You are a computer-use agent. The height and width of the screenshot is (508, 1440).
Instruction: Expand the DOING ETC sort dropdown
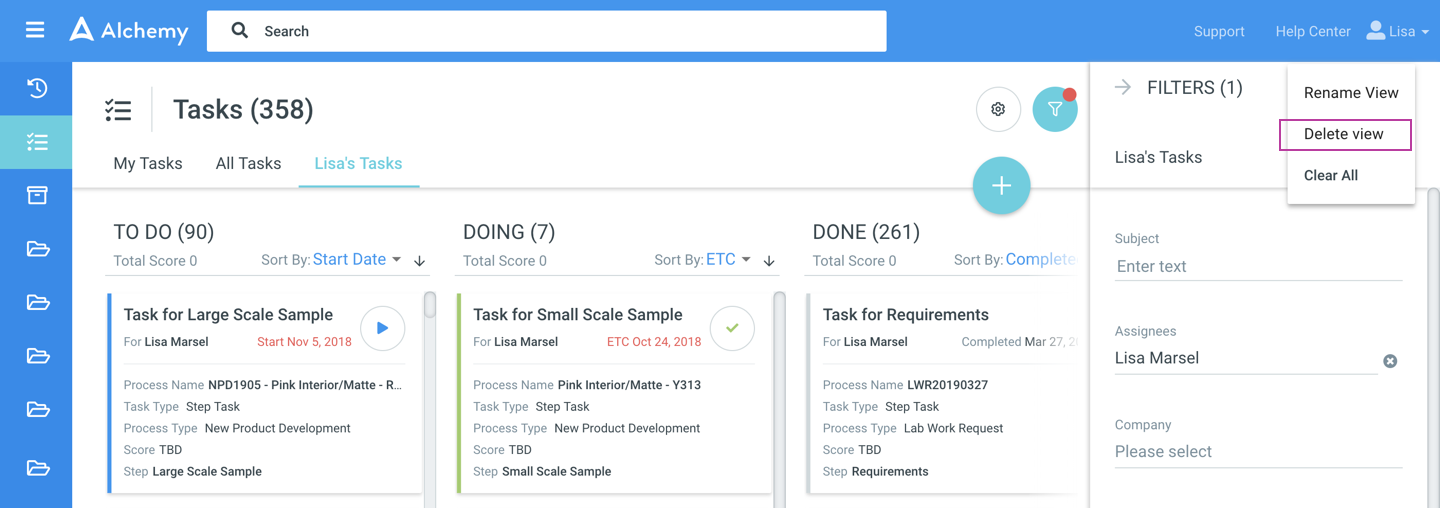coord(728,260)
